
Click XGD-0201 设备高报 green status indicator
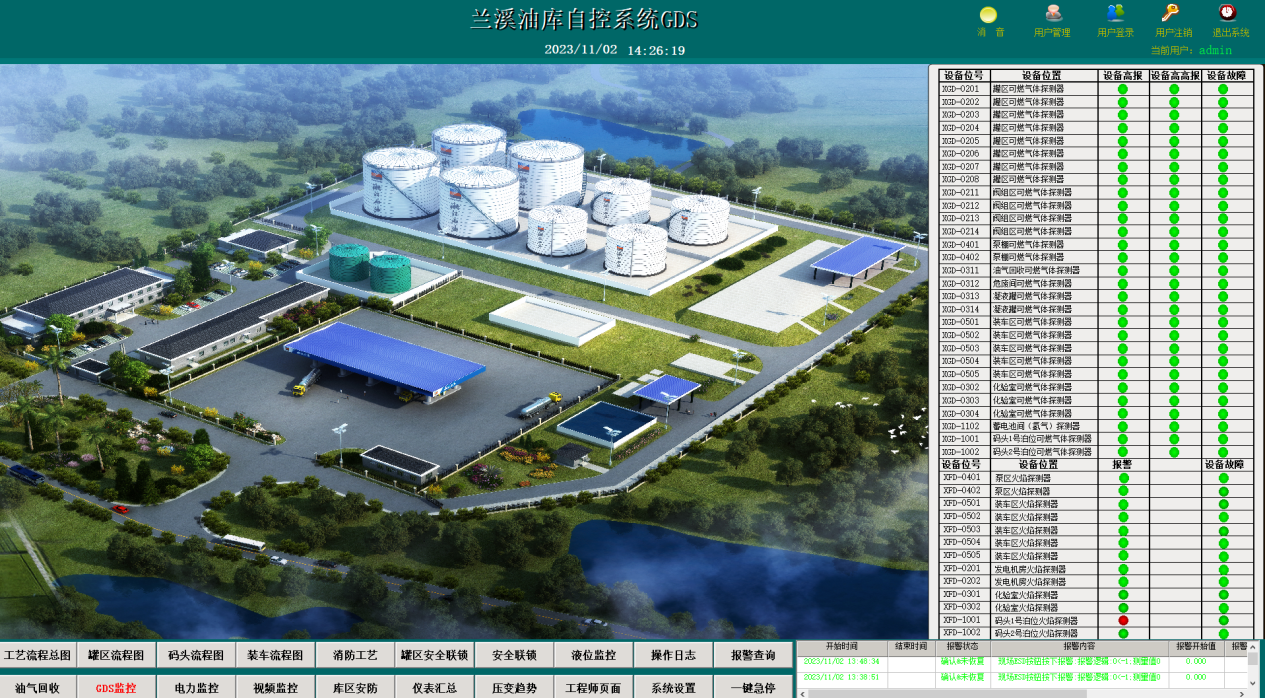click(1123, 89)
